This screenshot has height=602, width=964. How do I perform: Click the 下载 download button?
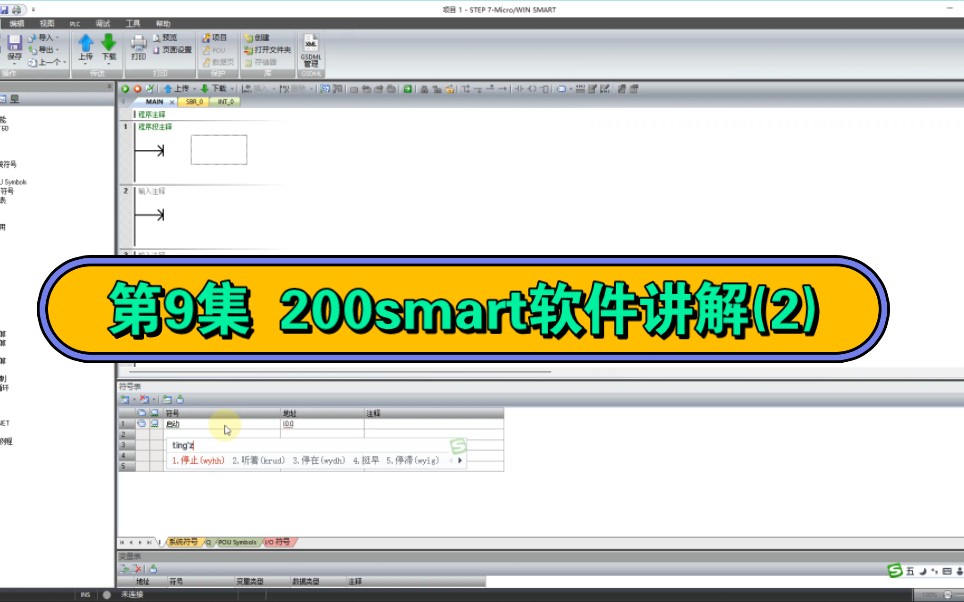pos(108,45)
